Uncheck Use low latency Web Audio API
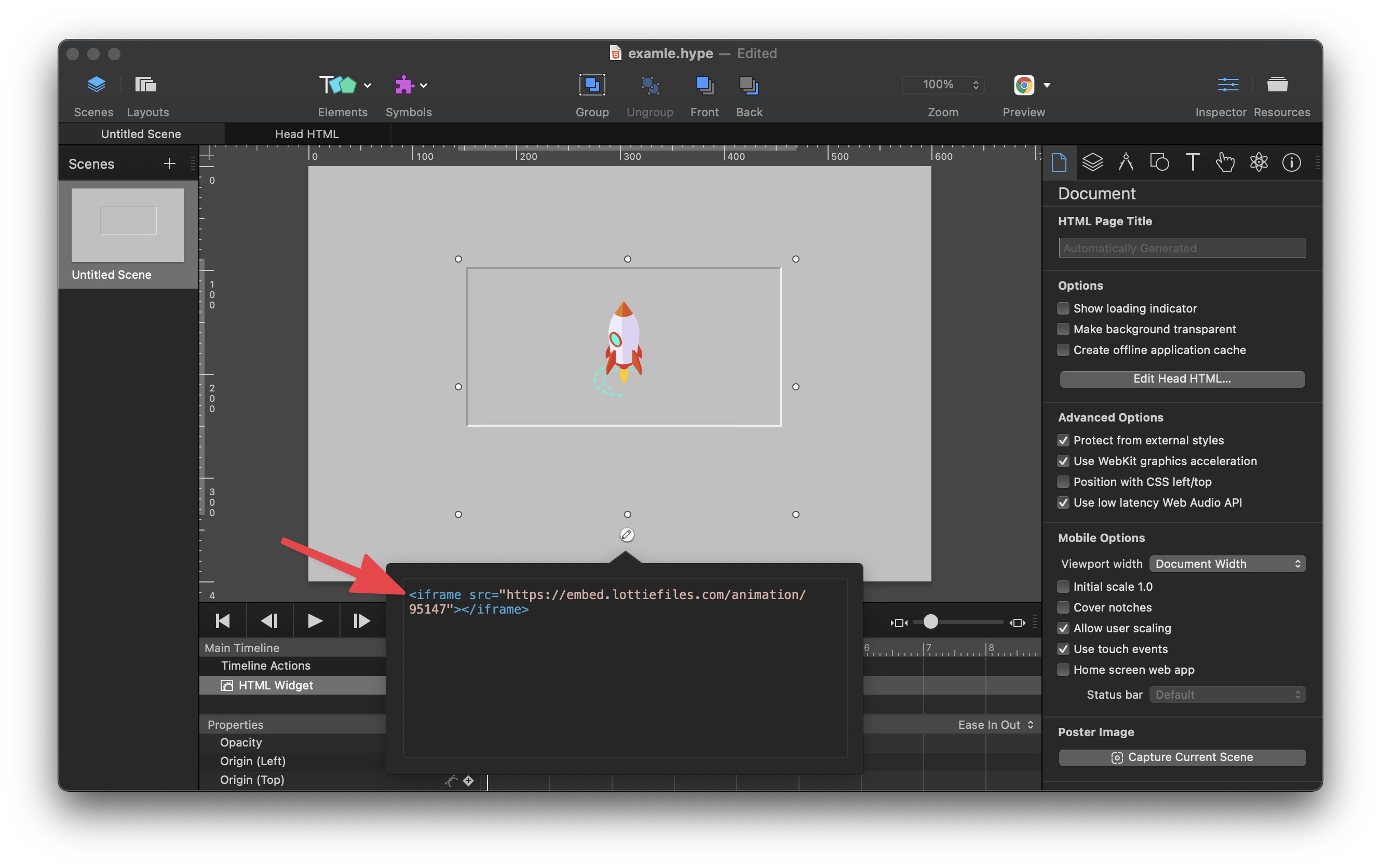 tap(1063, 502)
